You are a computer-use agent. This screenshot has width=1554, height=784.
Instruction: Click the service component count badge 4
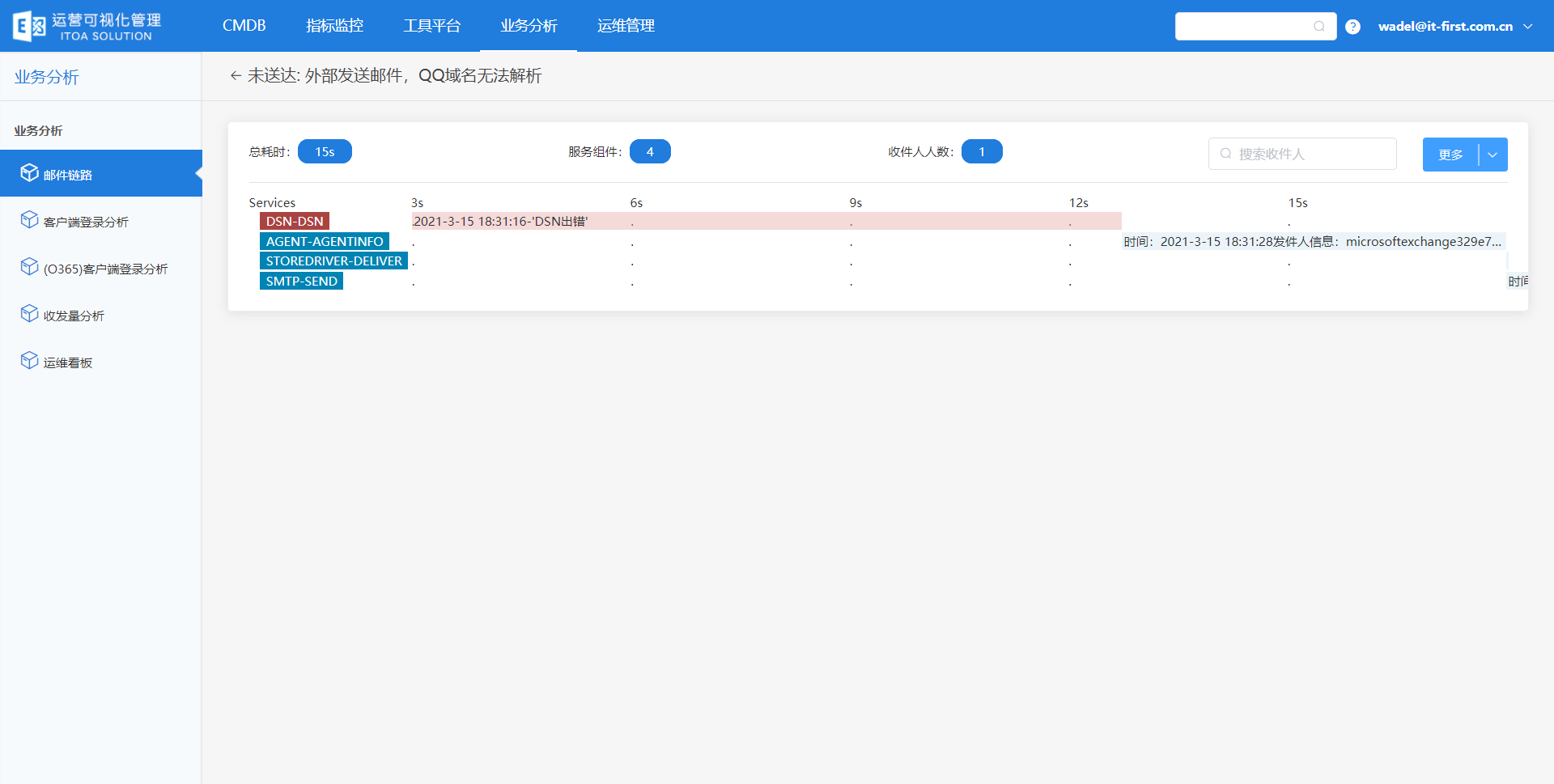(650, 151)
